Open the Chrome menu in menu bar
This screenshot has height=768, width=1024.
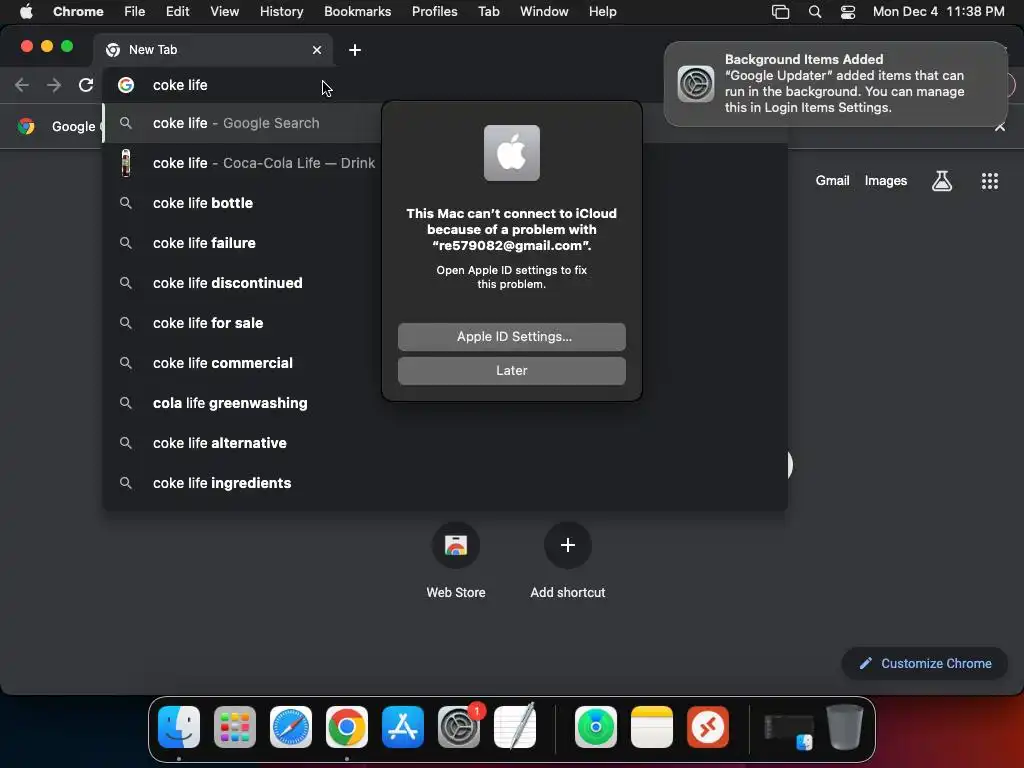click(78, 12)
